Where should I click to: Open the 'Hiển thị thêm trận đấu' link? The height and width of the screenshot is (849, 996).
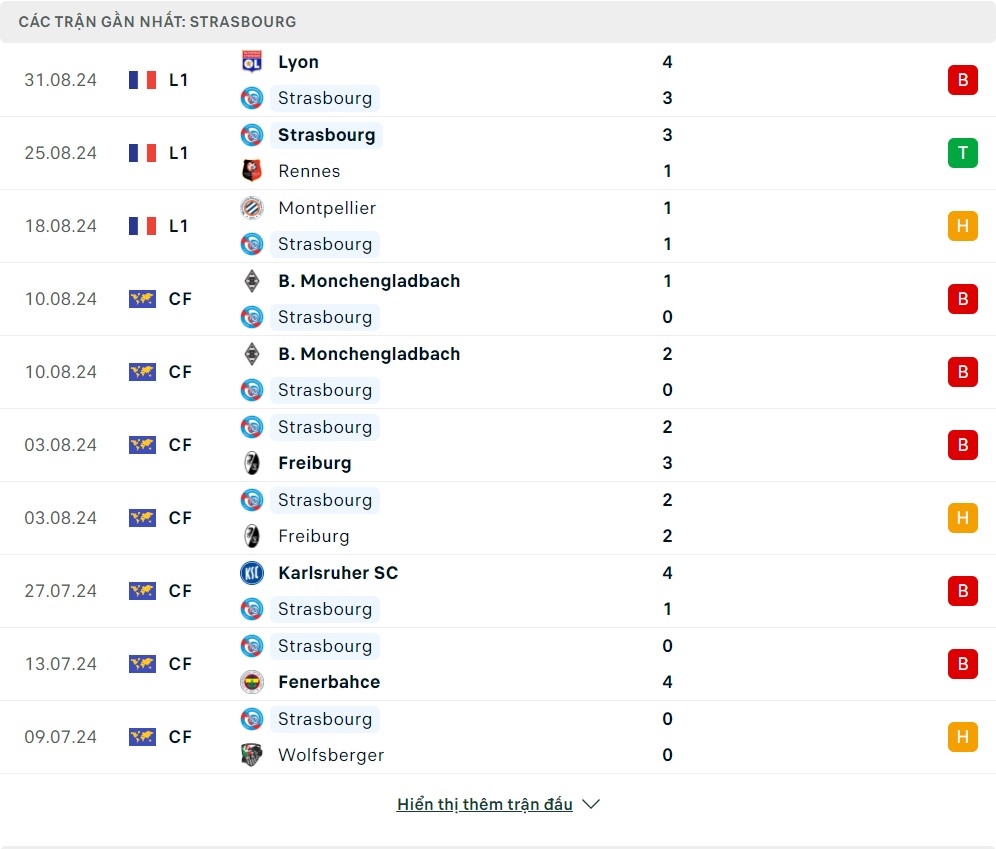pyautogui.click(x=485, y=804)
